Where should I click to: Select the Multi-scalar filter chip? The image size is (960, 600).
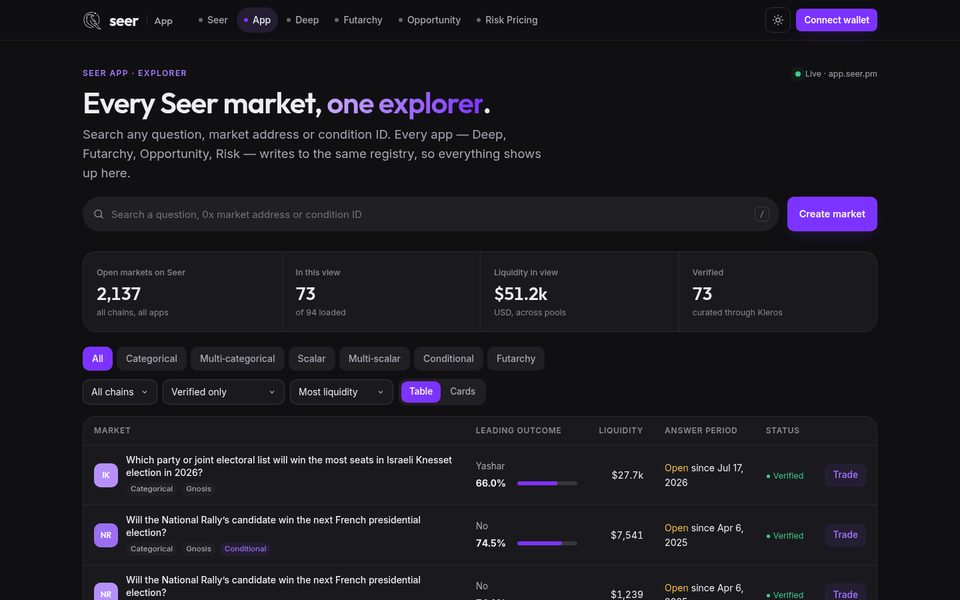point(374,359)
